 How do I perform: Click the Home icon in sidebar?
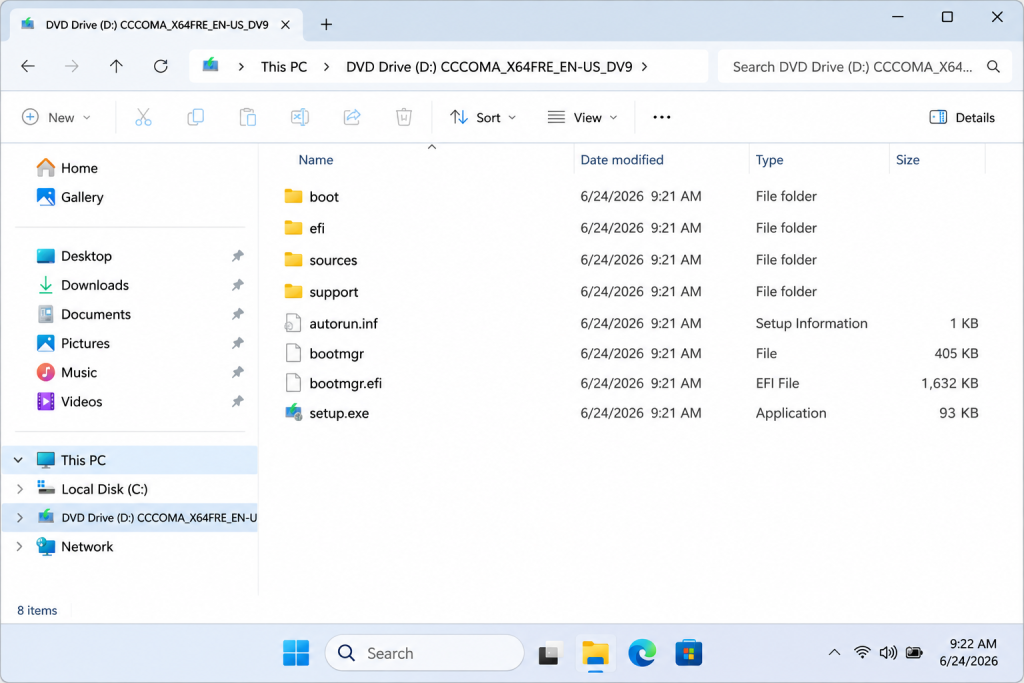coord(46,168)
